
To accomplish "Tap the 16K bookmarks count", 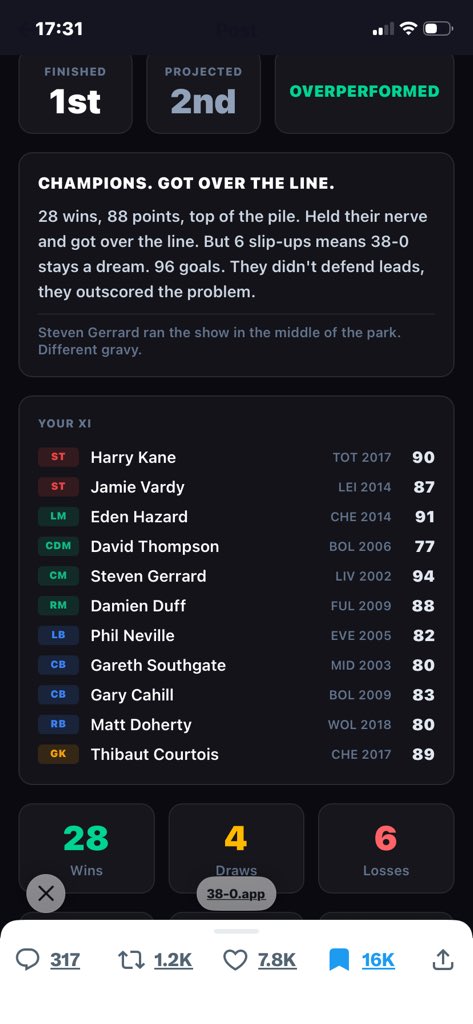I will pyautogui.click(x=378, y=960).
